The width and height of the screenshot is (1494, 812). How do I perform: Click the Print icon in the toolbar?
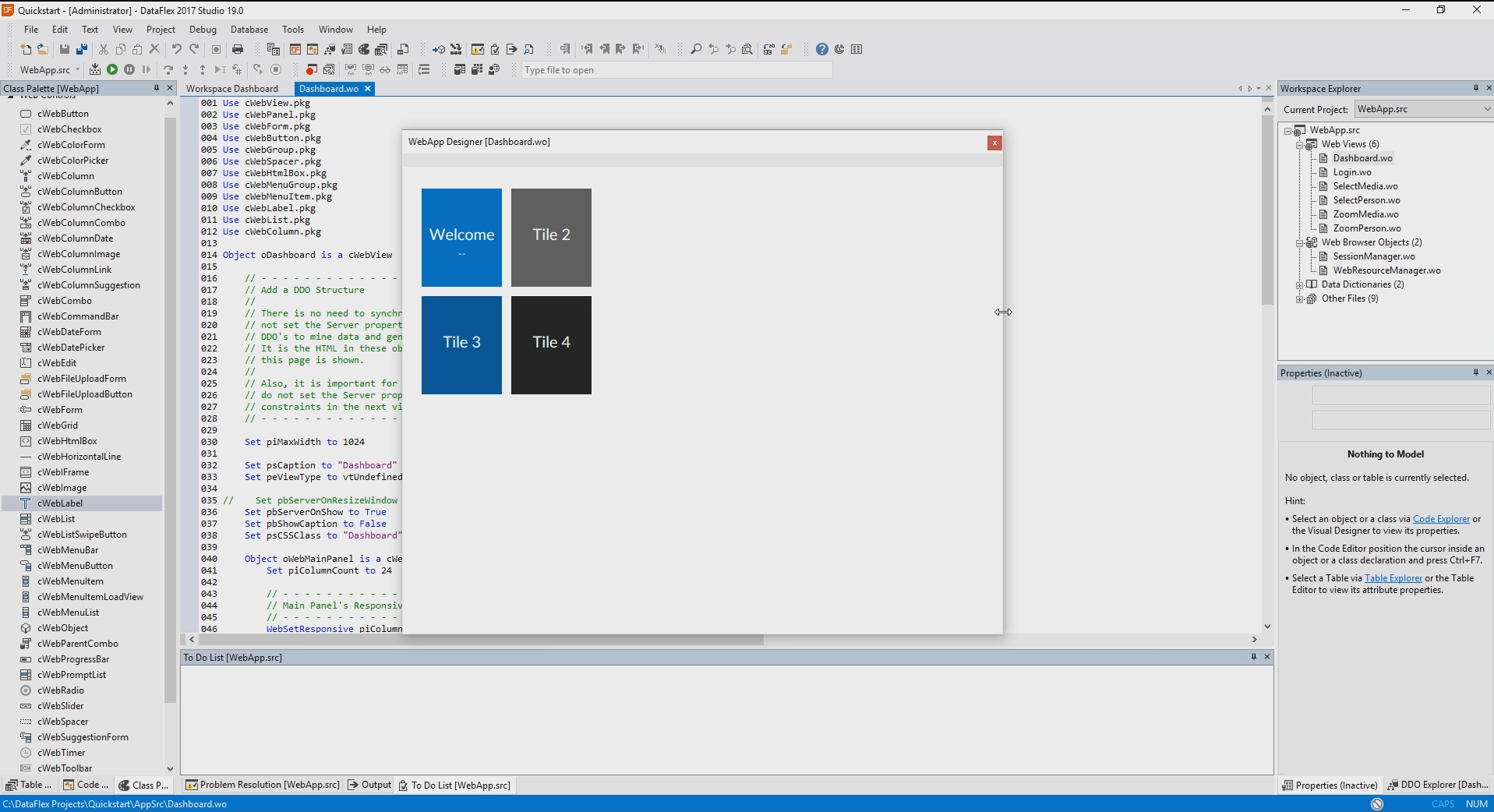click(238, 49)
